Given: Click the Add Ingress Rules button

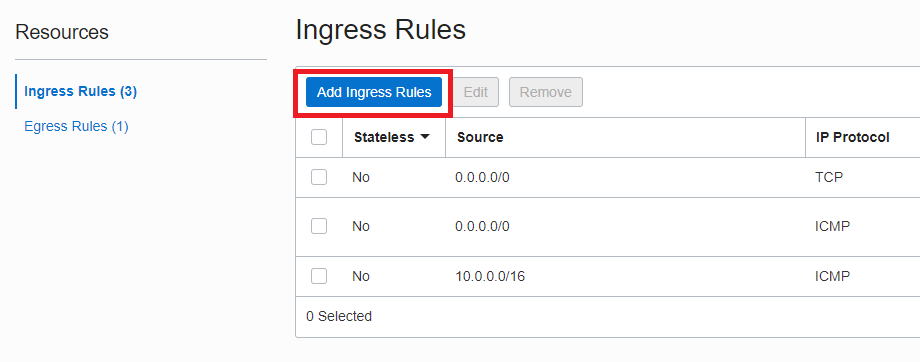Looking at the screenshot, I should tap(373, 92).
